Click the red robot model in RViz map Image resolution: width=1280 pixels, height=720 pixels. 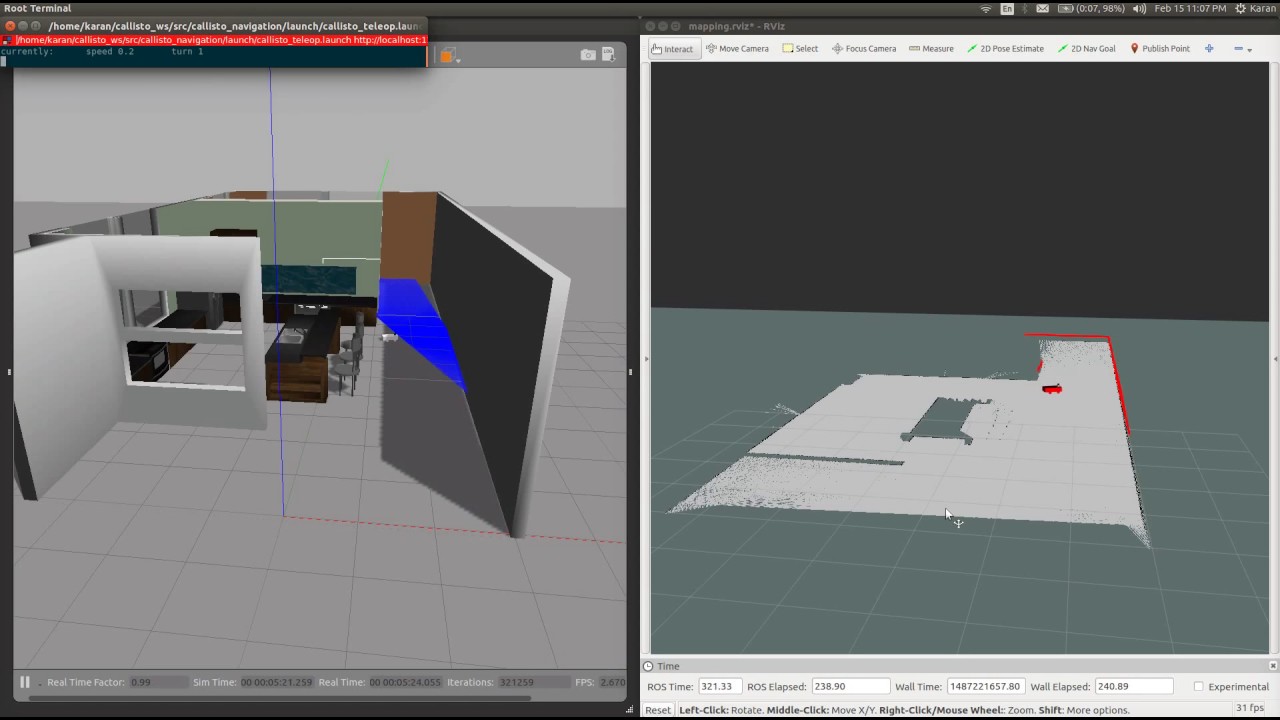tap(1051, 389)
